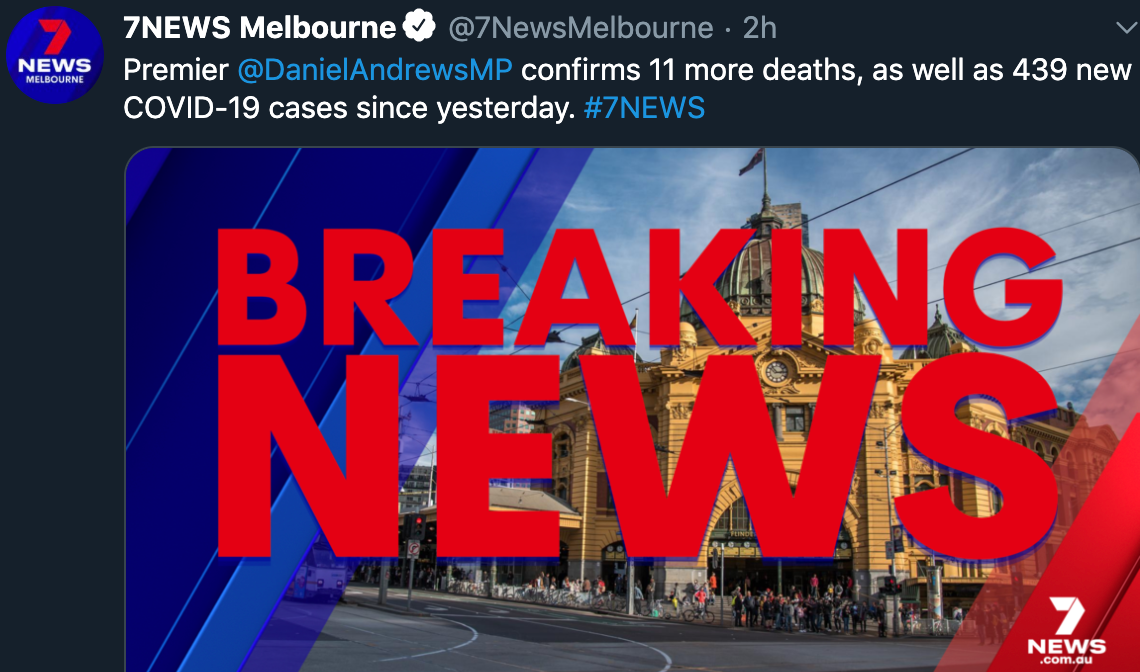Click the tram at the left of the photo

[x=318, y=573]
